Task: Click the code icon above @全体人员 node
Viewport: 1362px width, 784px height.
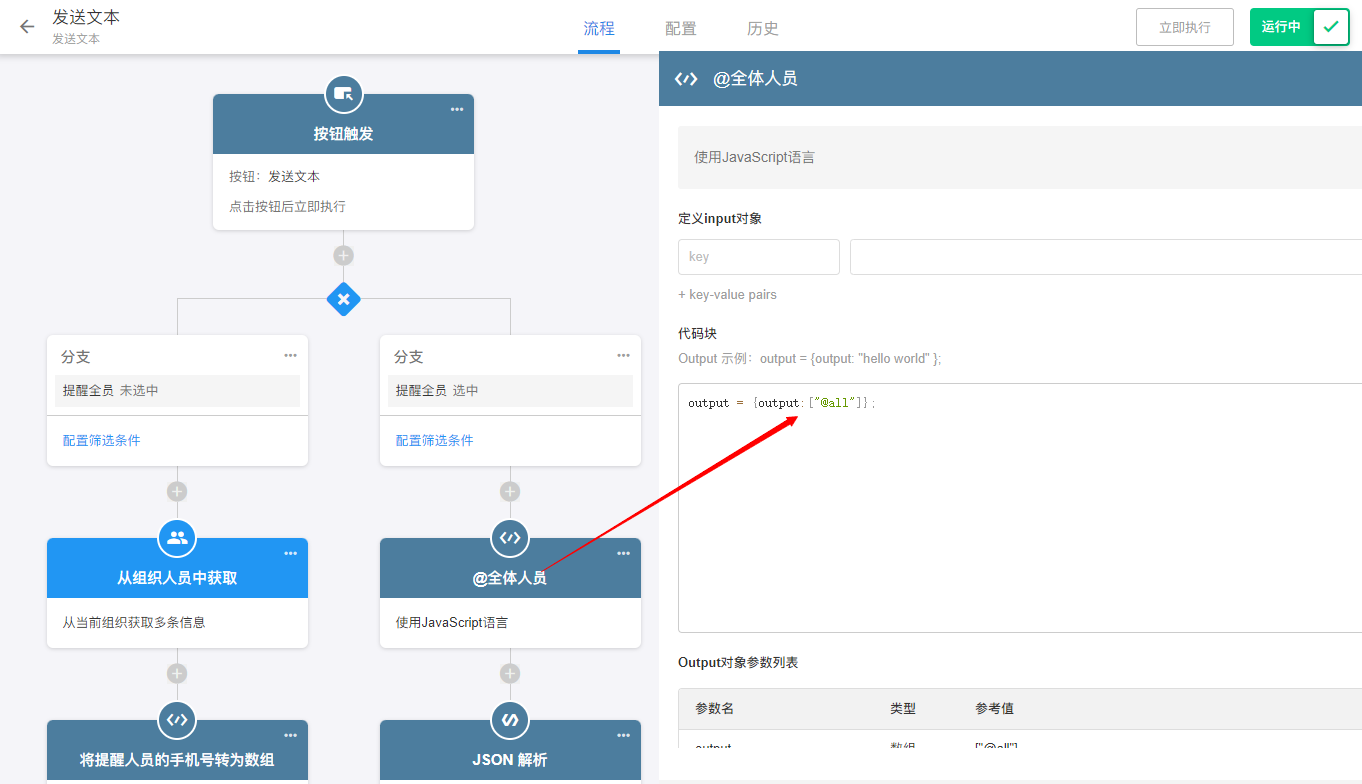Action: pyautogui.click(x=510, y=538)
